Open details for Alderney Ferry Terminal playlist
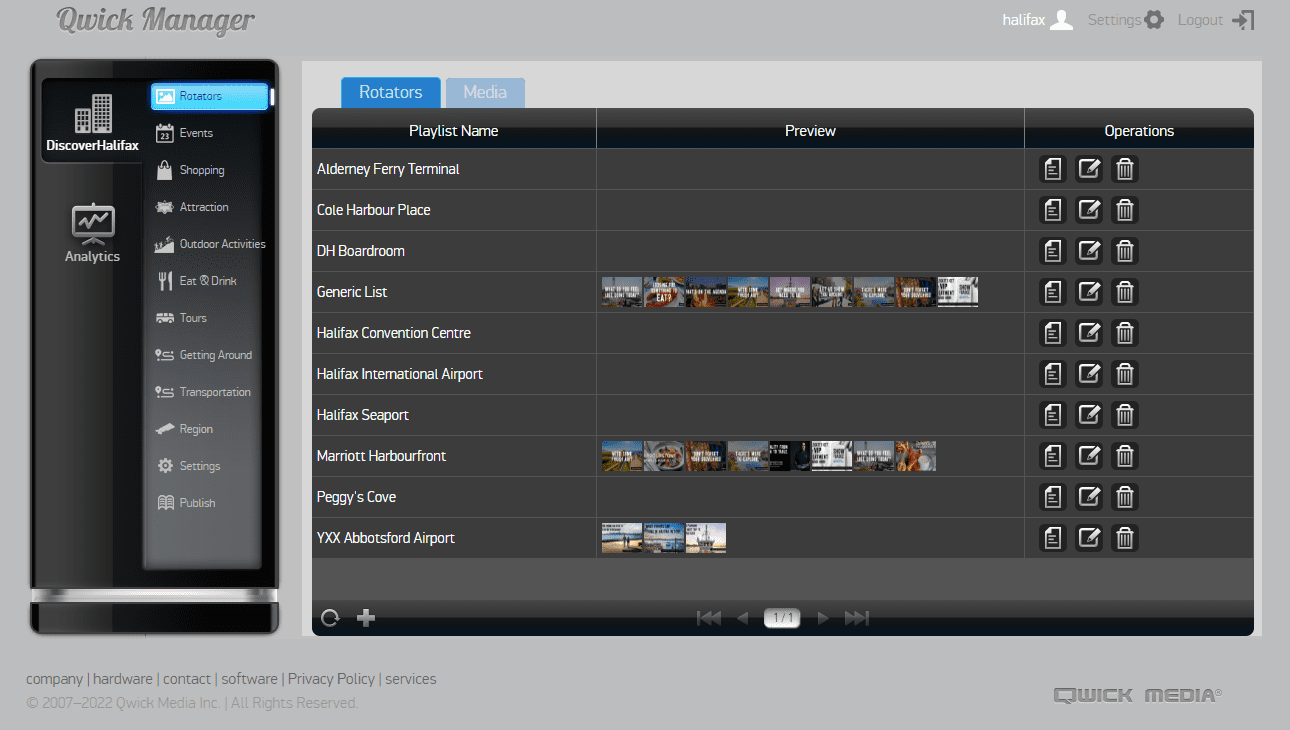The width and height of the screenshot is (1290, 730). pos(1053,169)
